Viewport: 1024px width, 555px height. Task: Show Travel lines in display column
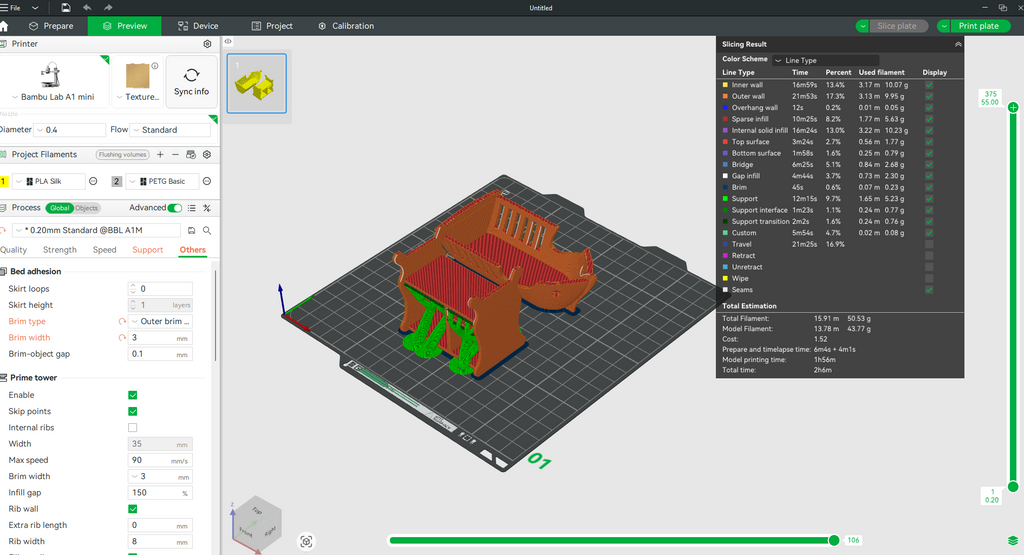click(930, 244)
